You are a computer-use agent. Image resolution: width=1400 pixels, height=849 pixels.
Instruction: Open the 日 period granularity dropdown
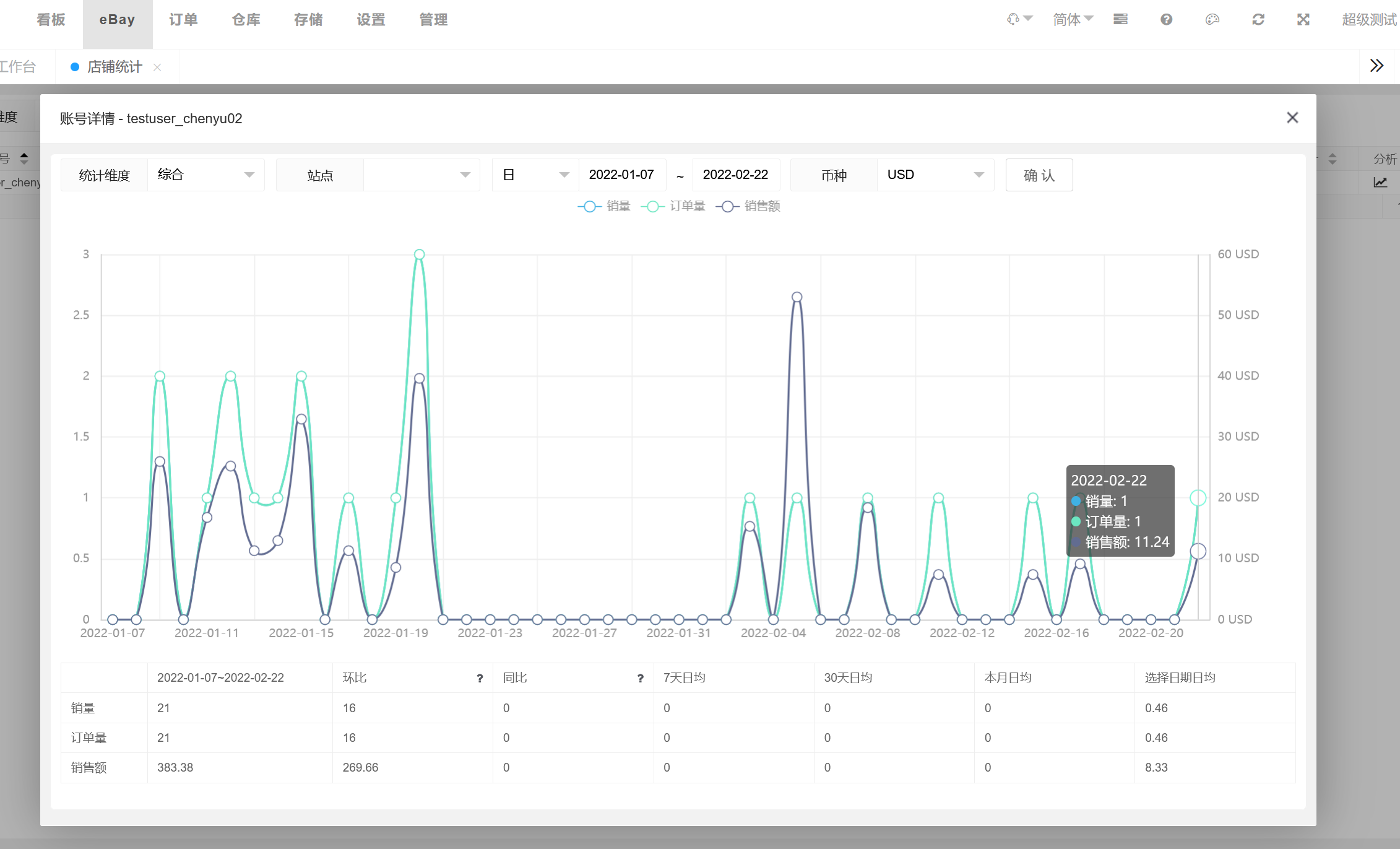tap(535, 175)
